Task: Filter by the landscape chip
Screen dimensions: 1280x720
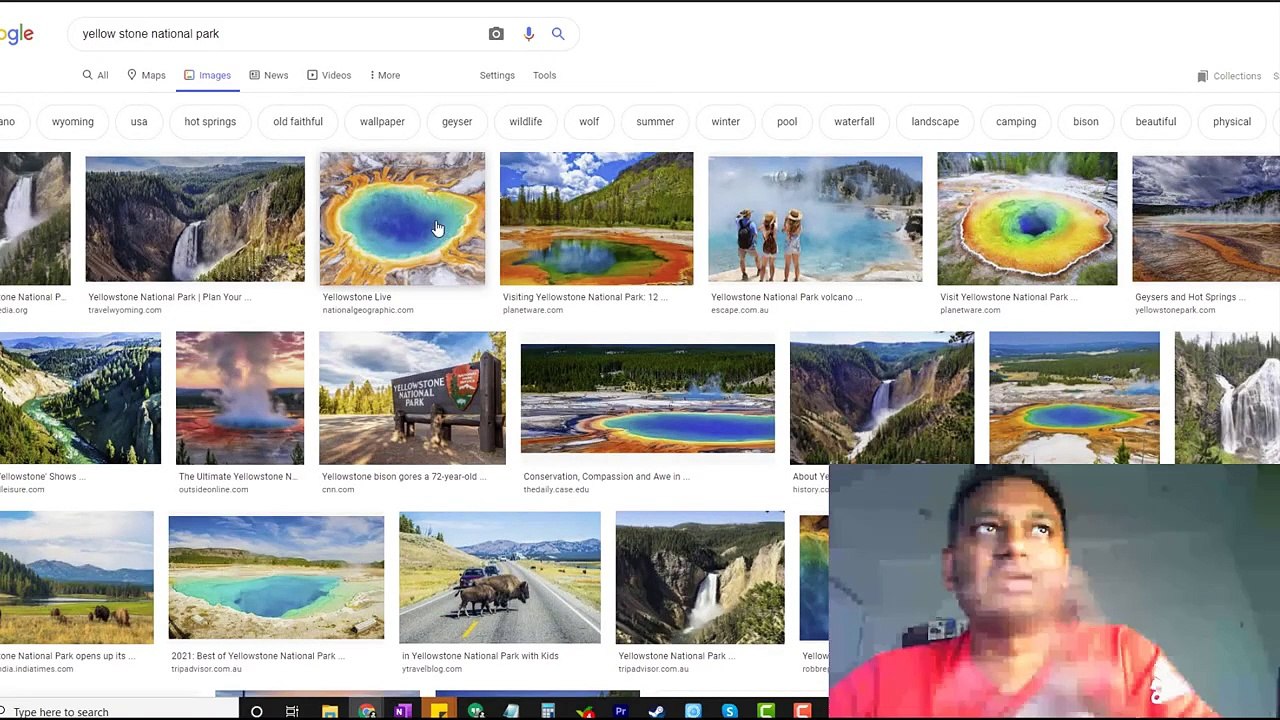Action: [935, 122]
